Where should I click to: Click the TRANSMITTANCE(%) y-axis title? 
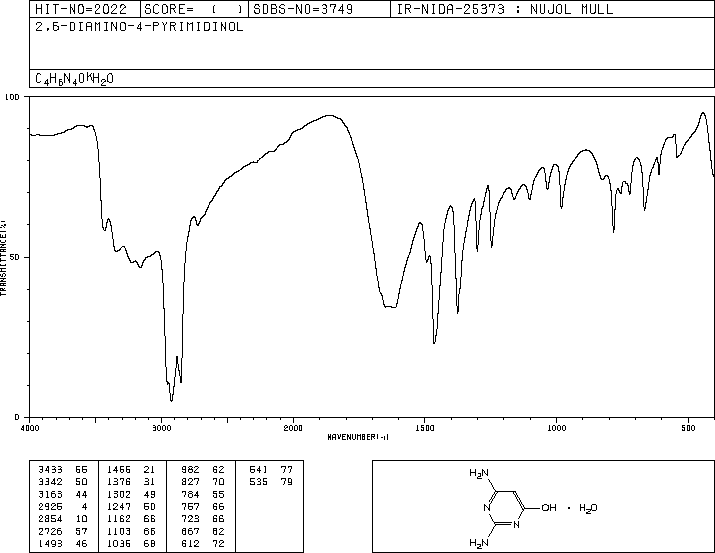pos(3,258)
